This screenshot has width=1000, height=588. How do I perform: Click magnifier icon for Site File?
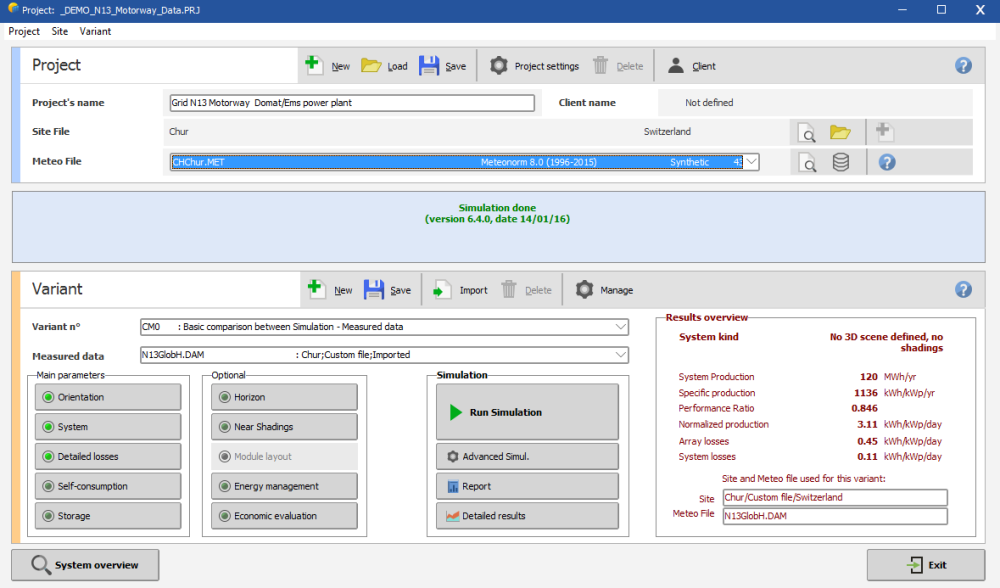point(807,132)
